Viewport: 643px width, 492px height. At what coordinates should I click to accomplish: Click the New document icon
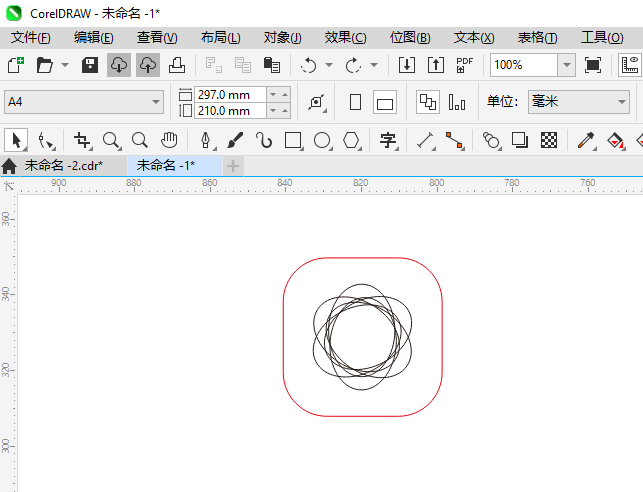16,65
